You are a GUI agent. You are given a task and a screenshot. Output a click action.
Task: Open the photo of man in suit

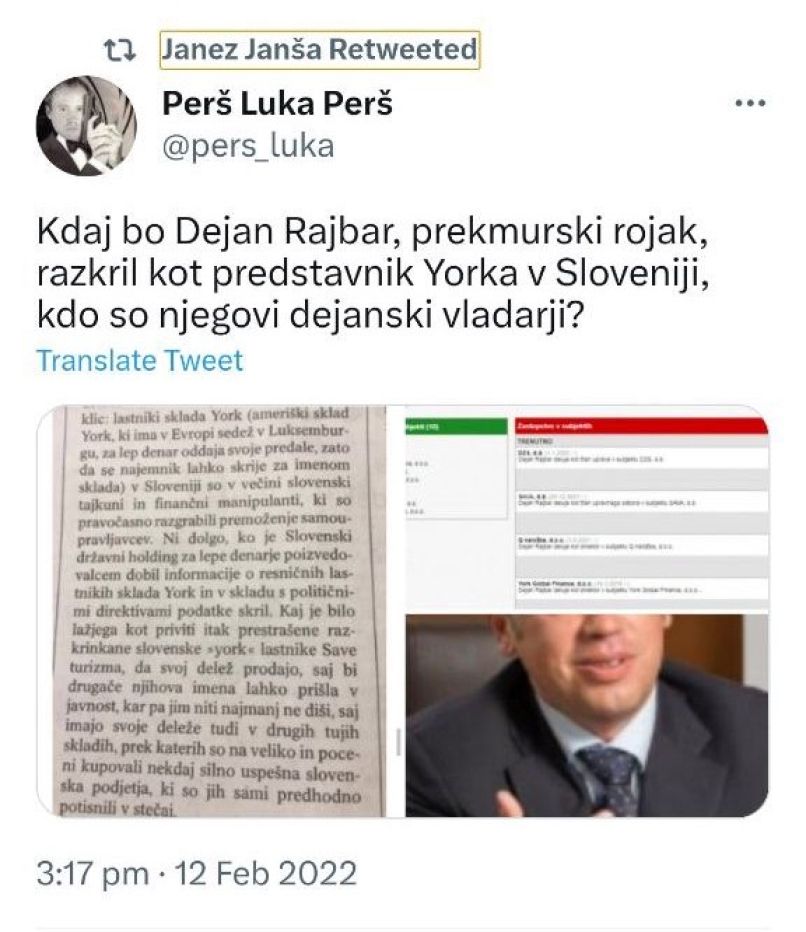point(587,716)
